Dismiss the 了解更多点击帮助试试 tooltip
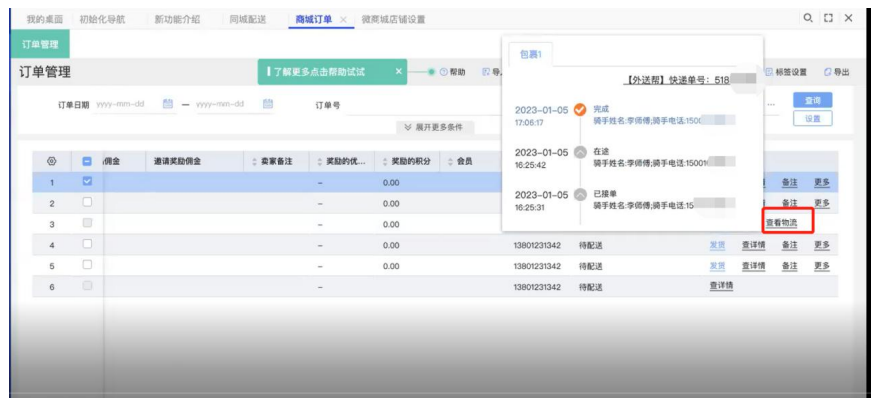The image size is (872, 398). click(398, 72)
